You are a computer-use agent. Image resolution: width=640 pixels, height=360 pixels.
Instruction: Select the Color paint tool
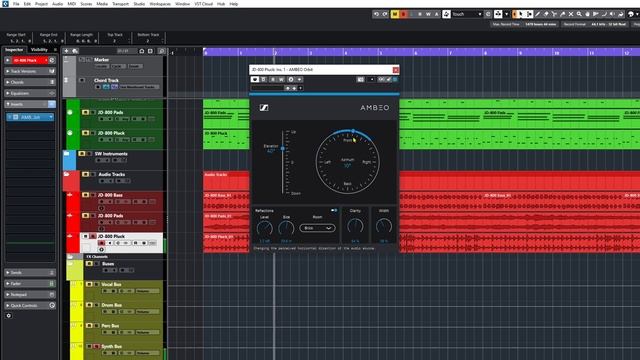click(621, 14)
